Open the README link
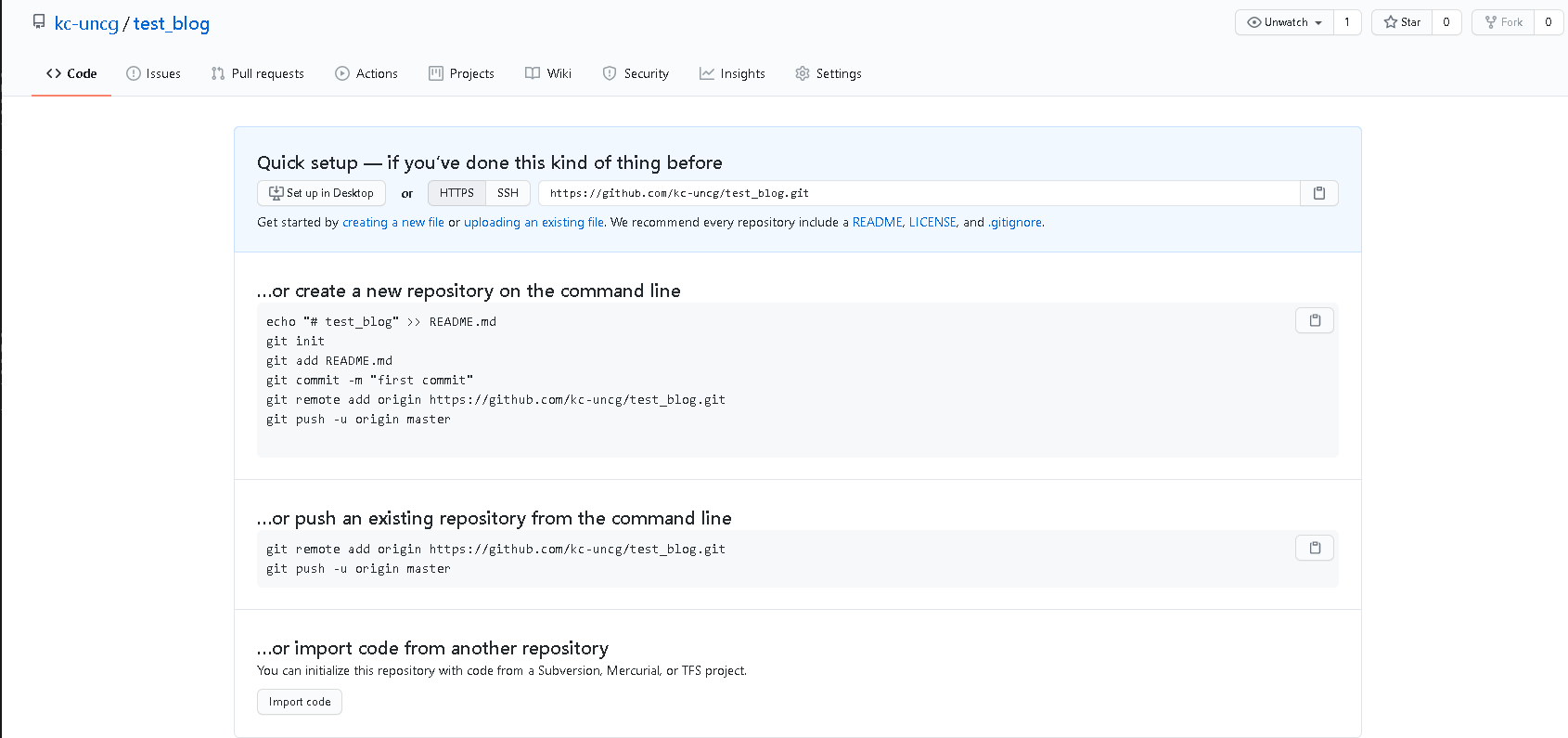The width and height of the screenshot is (1568, 738). (x=877, y=223)
